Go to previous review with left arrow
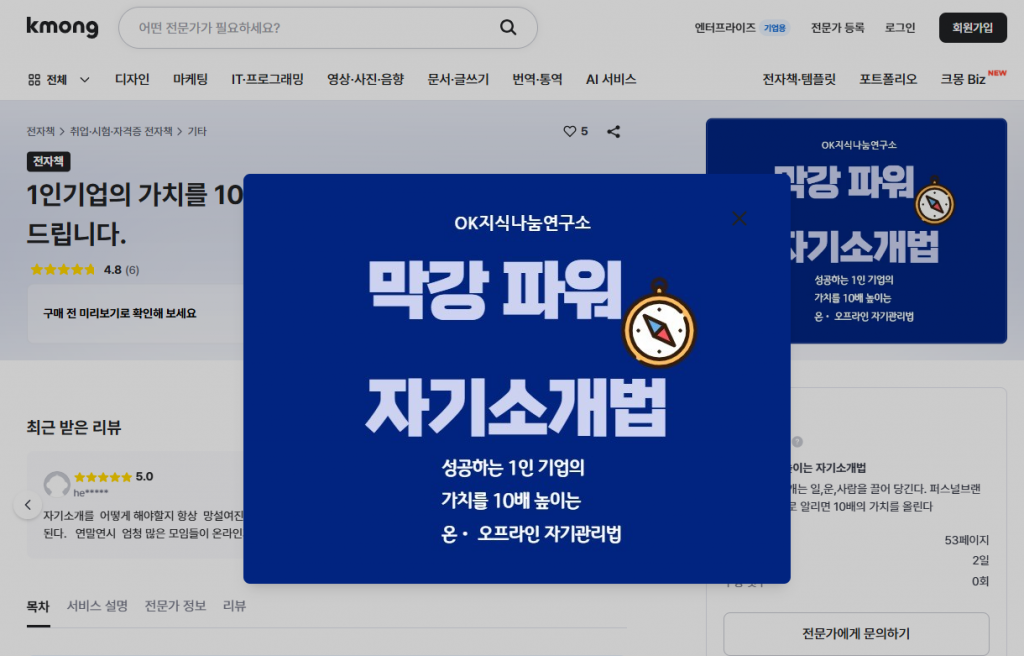Viewport: 1024px width, 656px height. tap(28, 505)
